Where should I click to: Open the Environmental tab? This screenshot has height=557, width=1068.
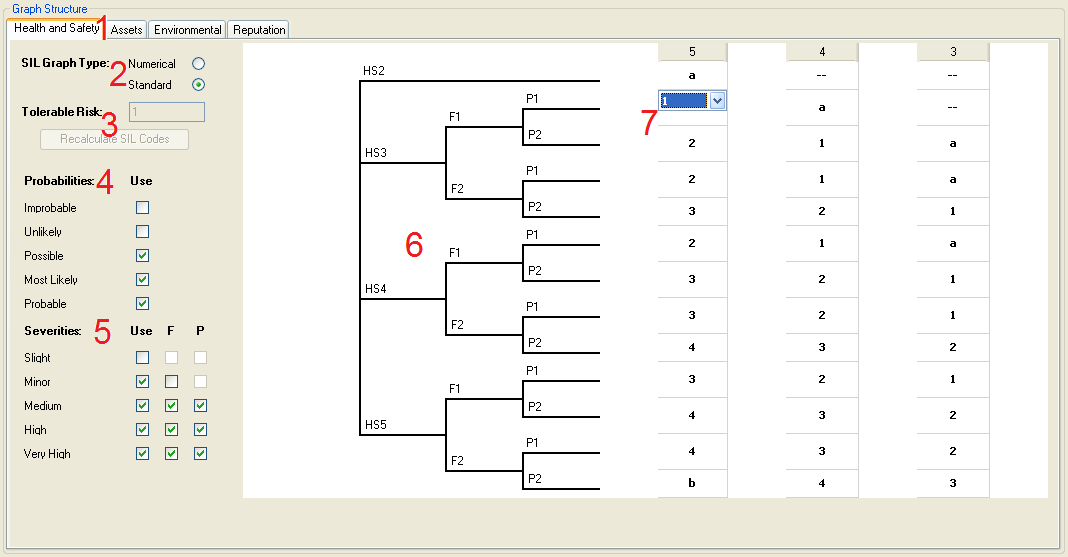187,30
